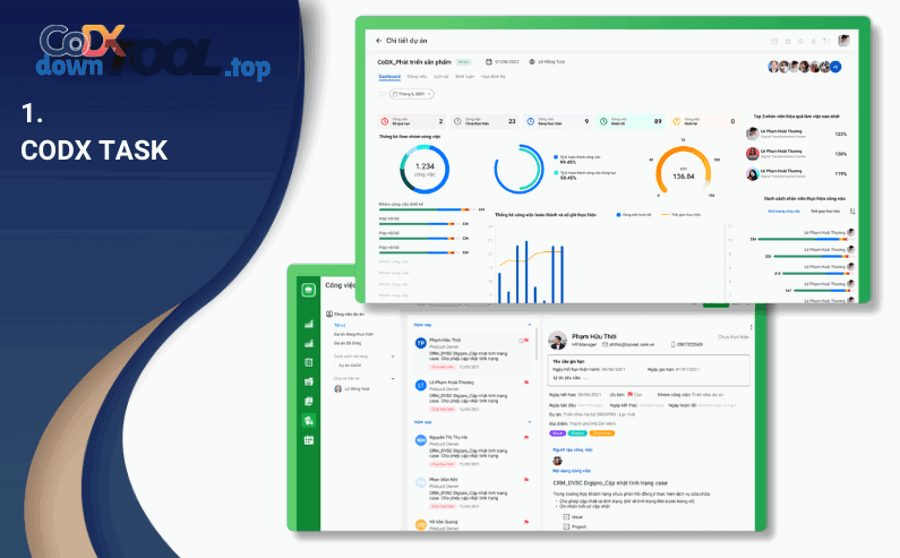This screenshot has width=900, height=558.
Task: Click the Người tạo công việc link
Action: coord(572,450)
